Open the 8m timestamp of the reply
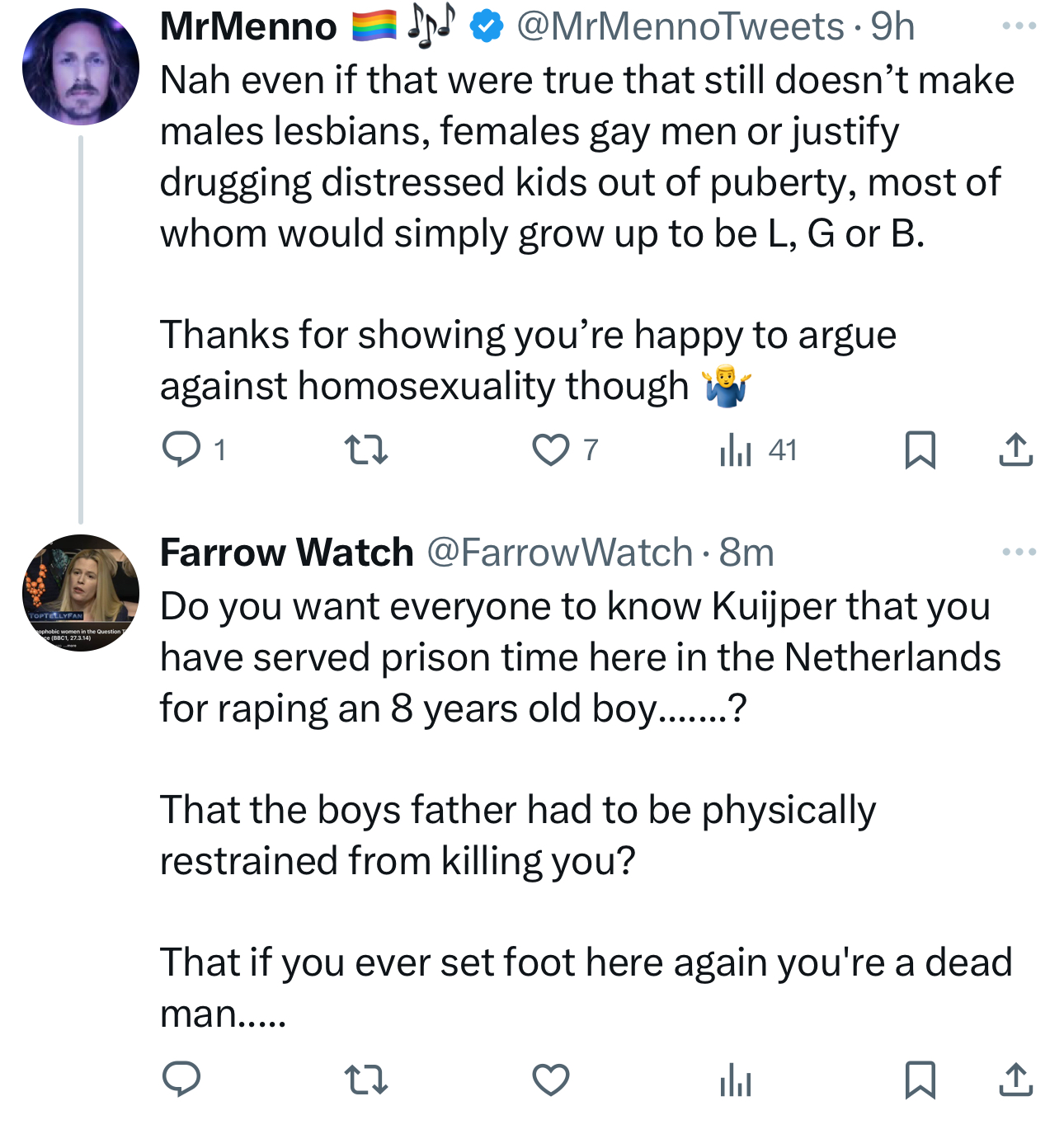The image size is (1064, 1134). pyautogui.click(x=746, y=553)
